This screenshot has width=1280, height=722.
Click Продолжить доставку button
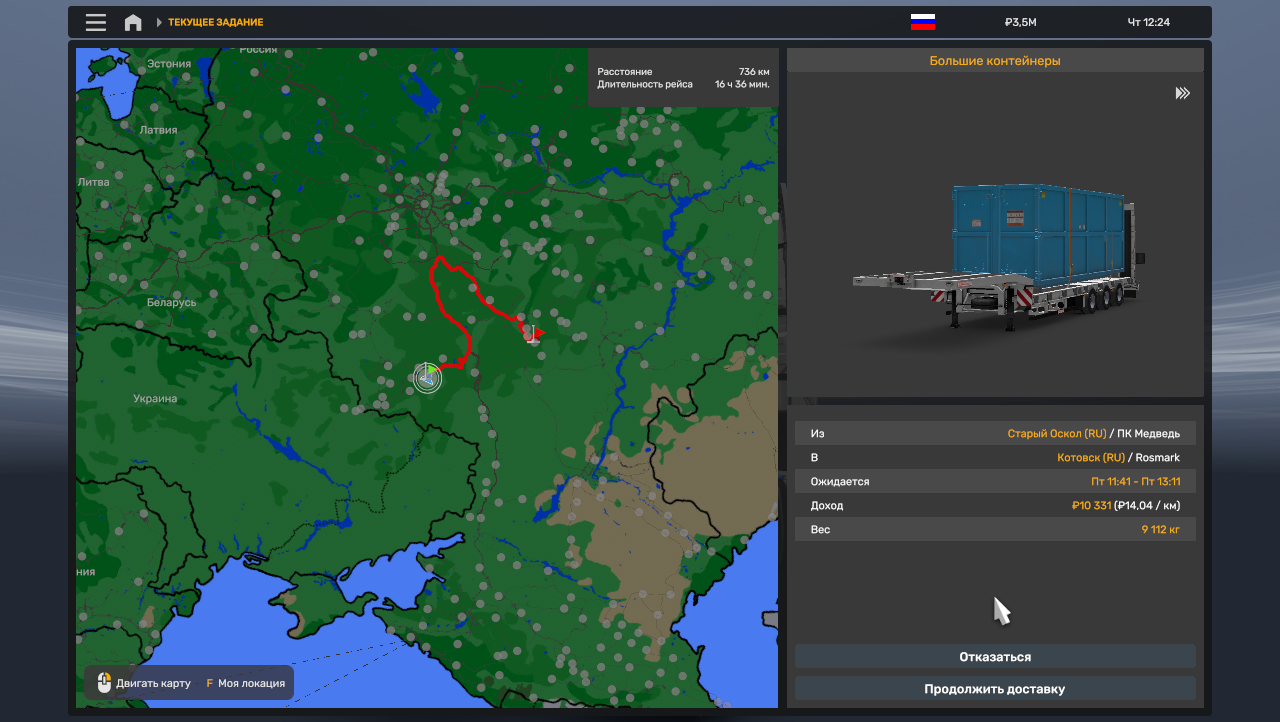[995, 689]
